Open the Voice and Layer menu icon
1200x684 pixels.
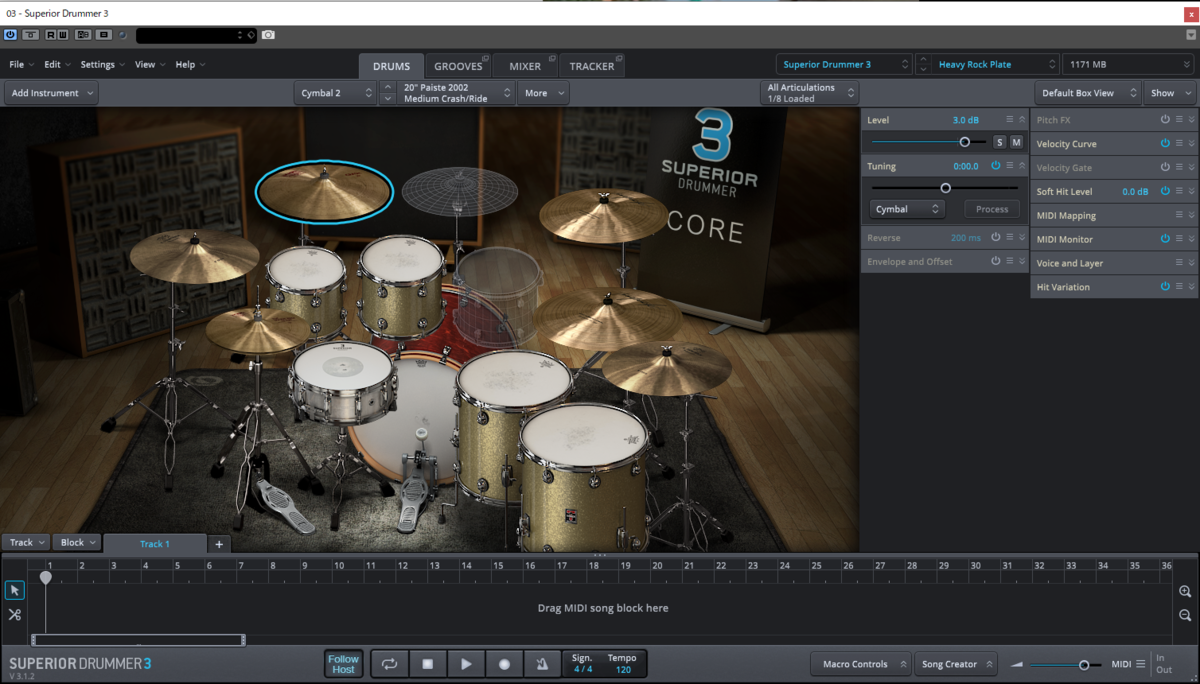point(1179,263)
